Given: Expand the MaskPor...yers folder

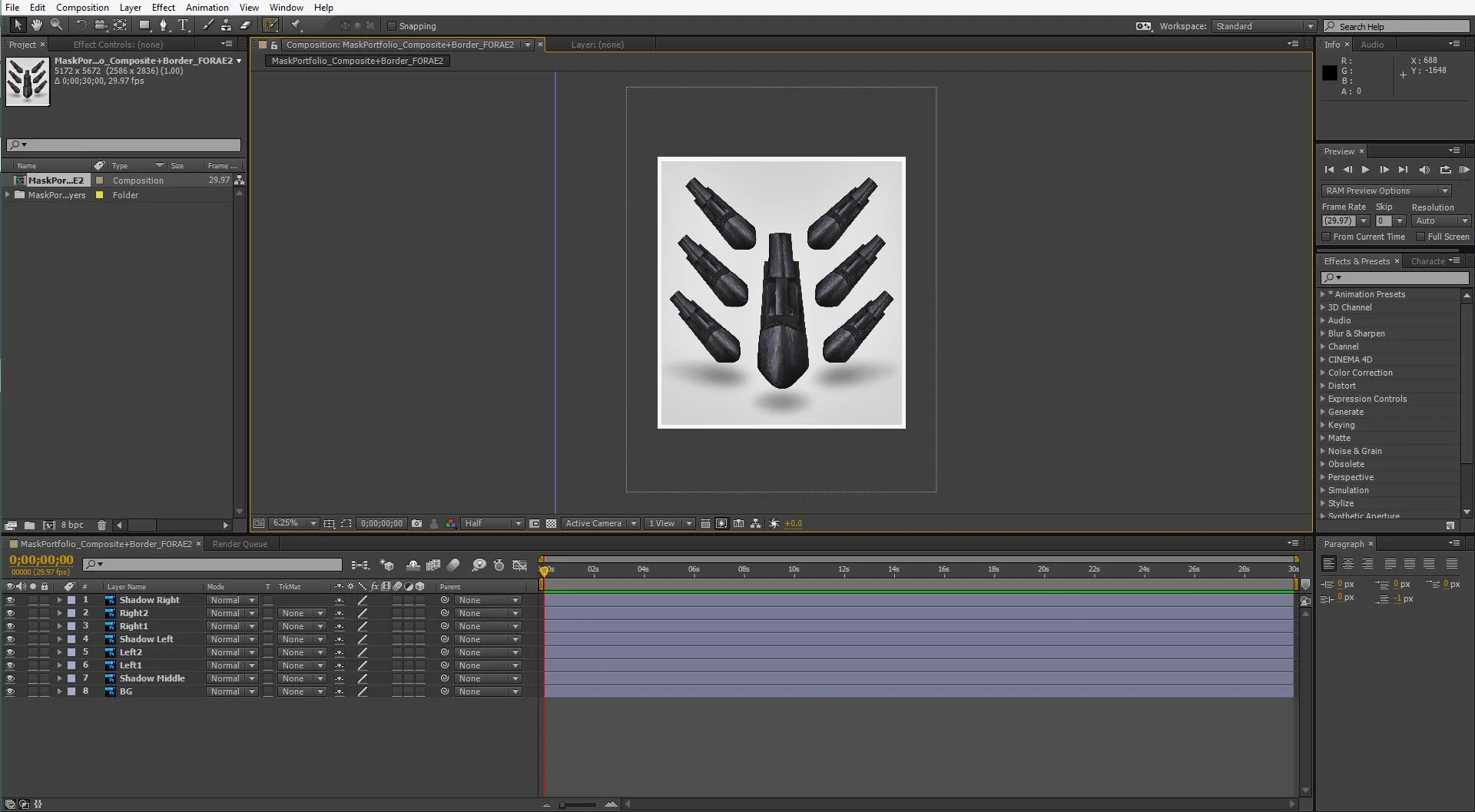Looking at the screenshot, I should point(8,195).
